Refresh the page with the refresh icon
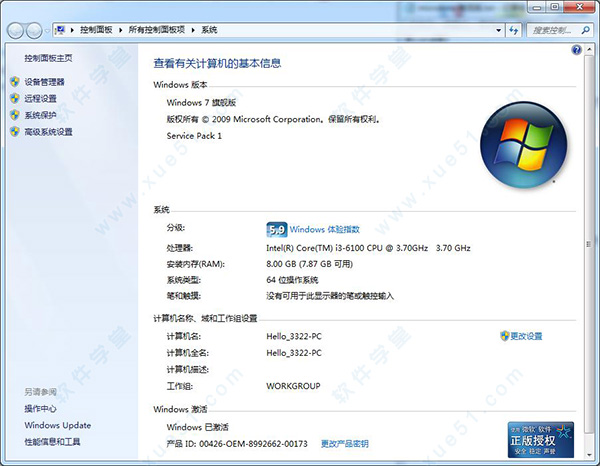600x466 pixels. [x=514, y=30]
